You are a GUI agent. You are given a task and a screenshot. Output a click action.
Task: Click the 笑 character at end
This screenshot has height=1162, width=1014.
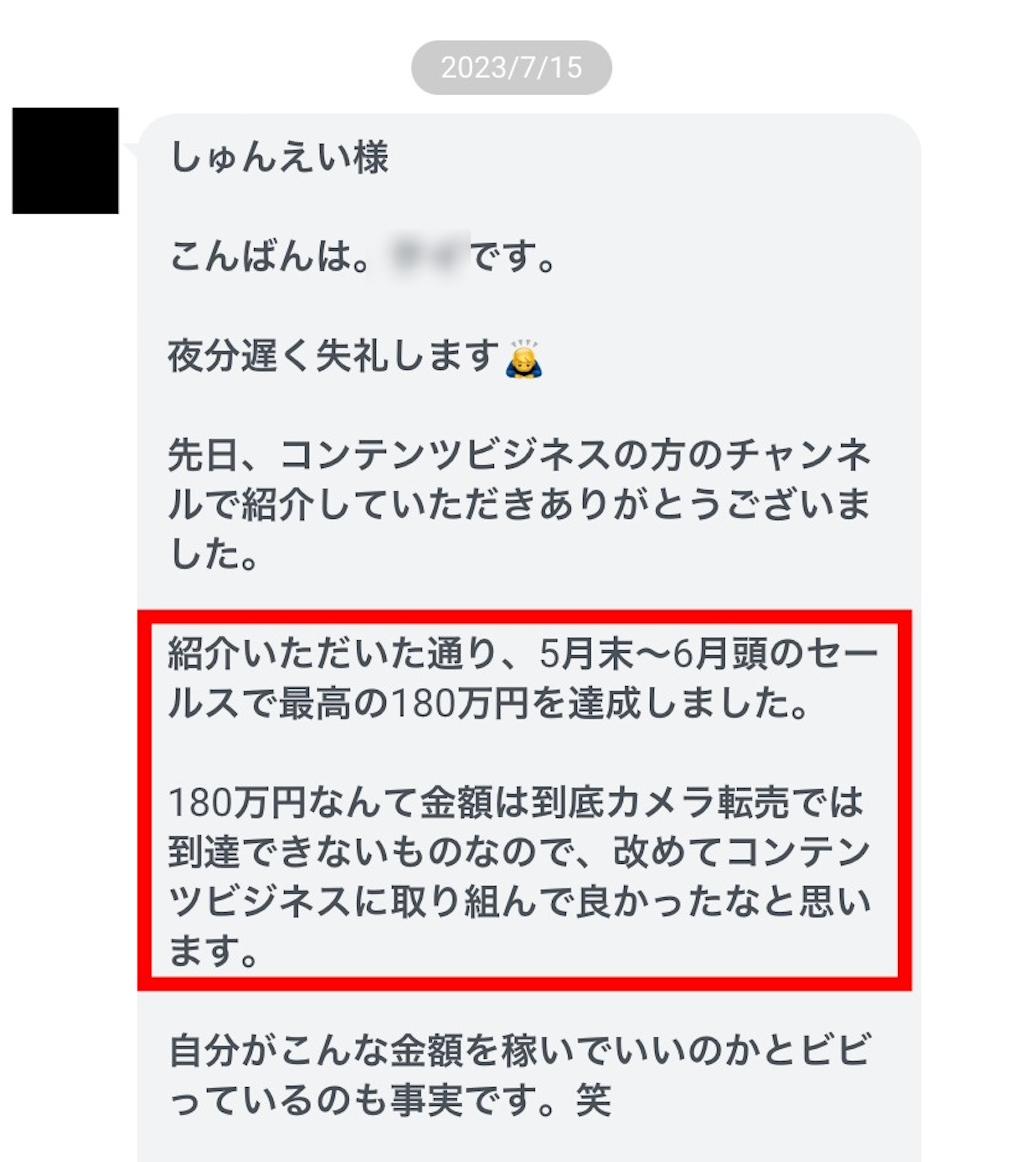(593, 1100)
